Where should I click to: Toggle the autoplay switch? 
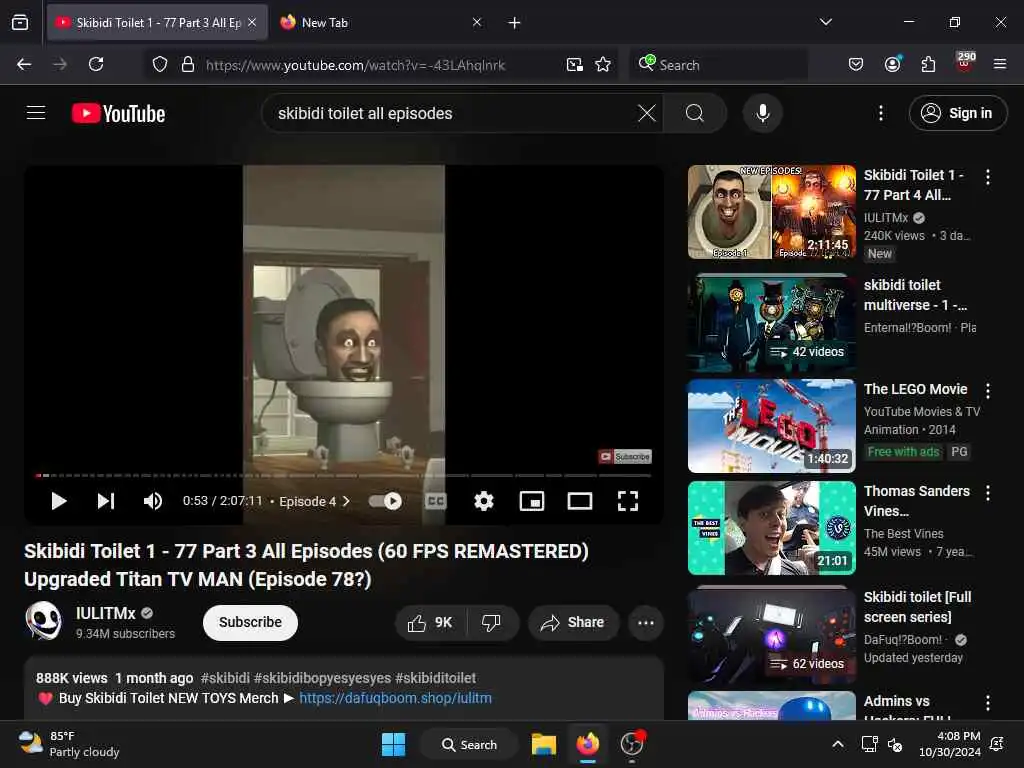click(x=385, y=501)
